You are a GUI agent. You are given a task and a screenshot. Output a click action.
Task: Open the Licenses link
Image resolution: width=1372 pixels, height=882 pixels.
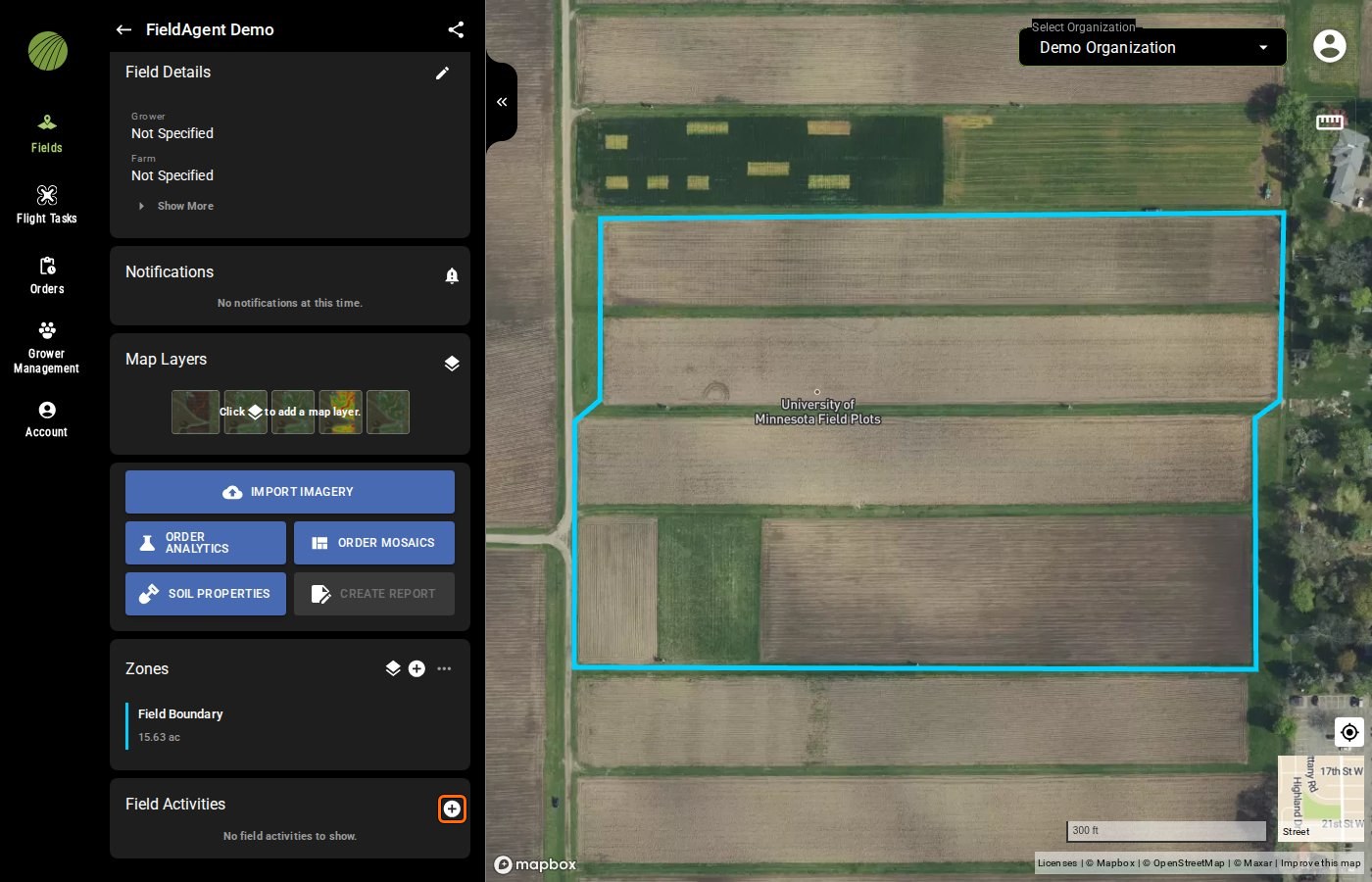click(x=1057, y=863)
